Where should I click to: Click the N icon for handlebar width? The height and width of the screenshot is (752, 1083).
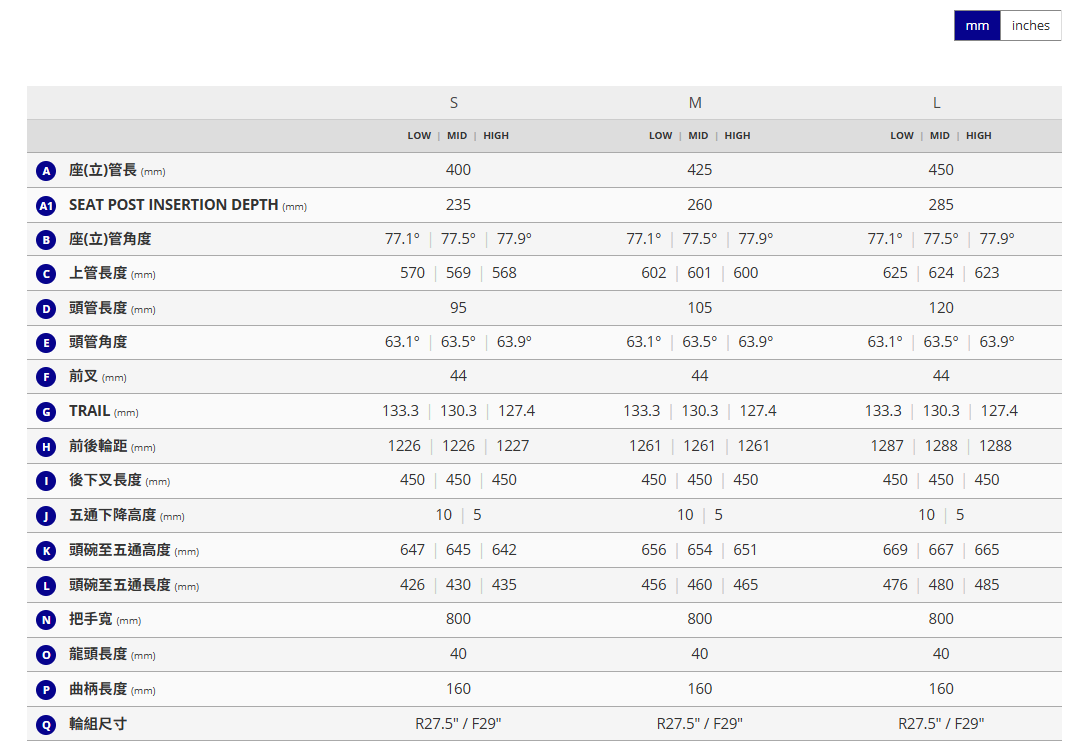pyautogui.click(x=45, y=620)
